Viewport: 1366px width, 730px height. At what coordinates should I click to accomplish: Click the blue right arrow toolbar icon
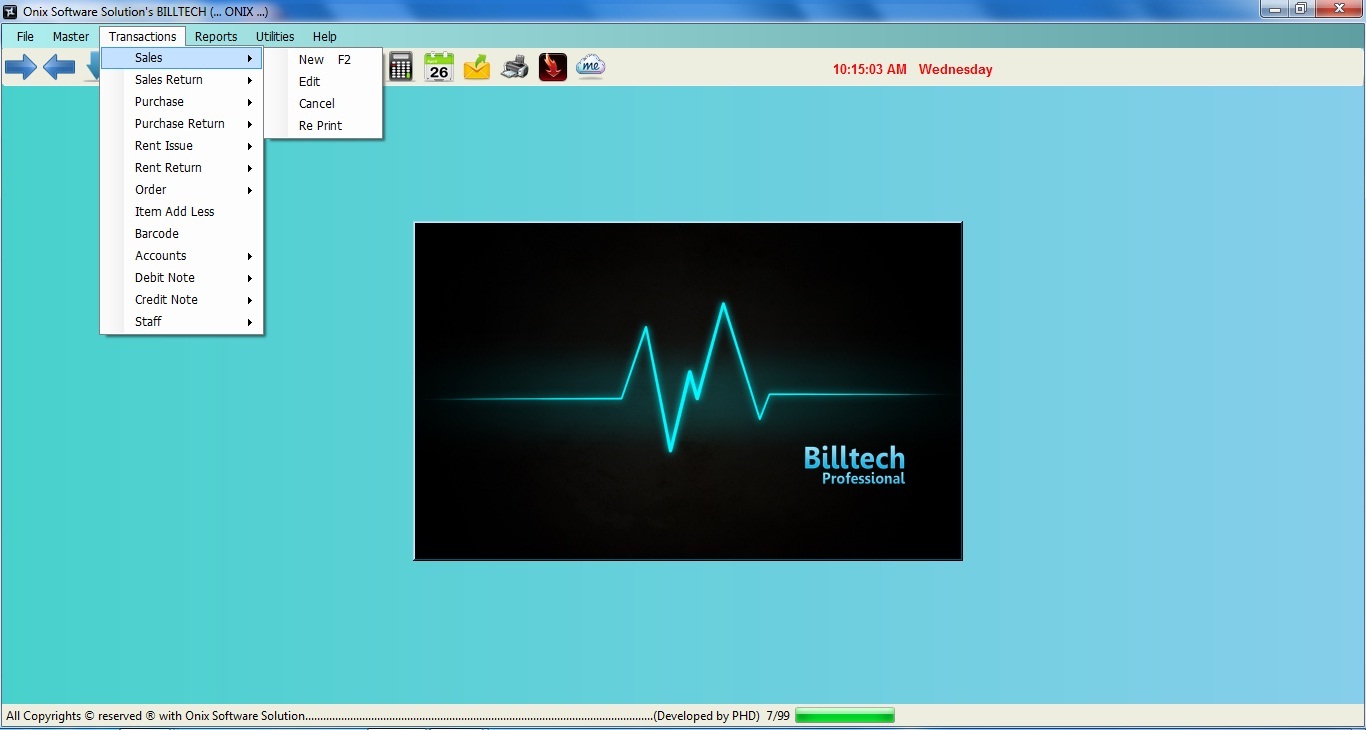pos(20,68)
